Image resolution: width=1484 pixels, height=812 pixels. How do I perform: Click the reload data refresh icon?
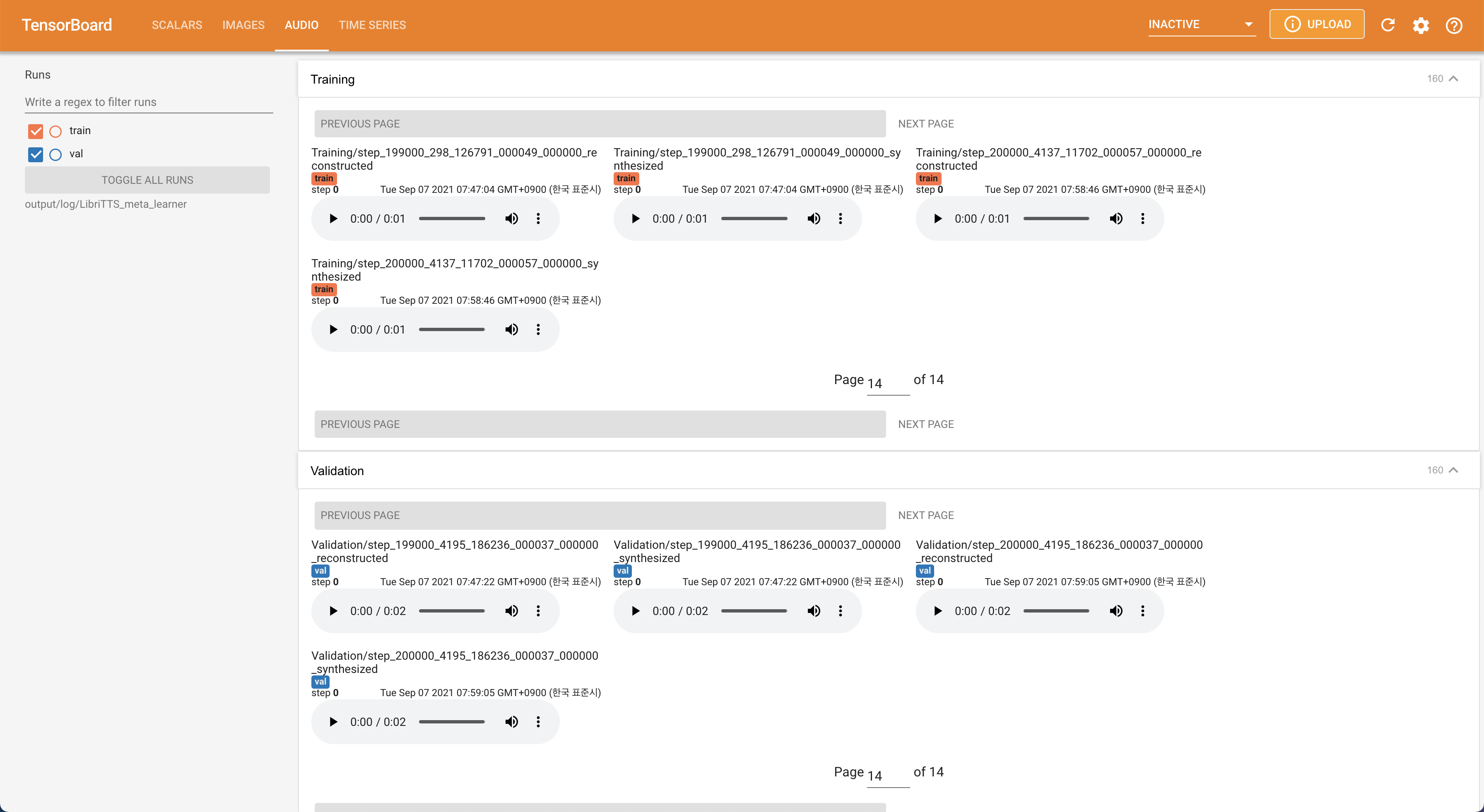pyautogui.click(x=1388, y=25)
